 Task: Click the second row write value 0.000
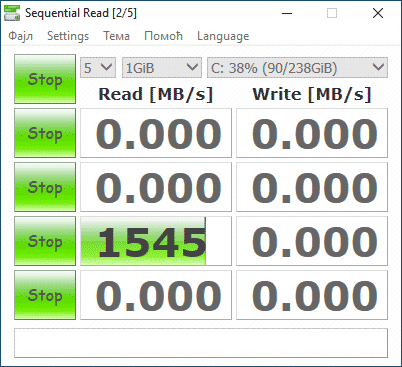point(312,187)
